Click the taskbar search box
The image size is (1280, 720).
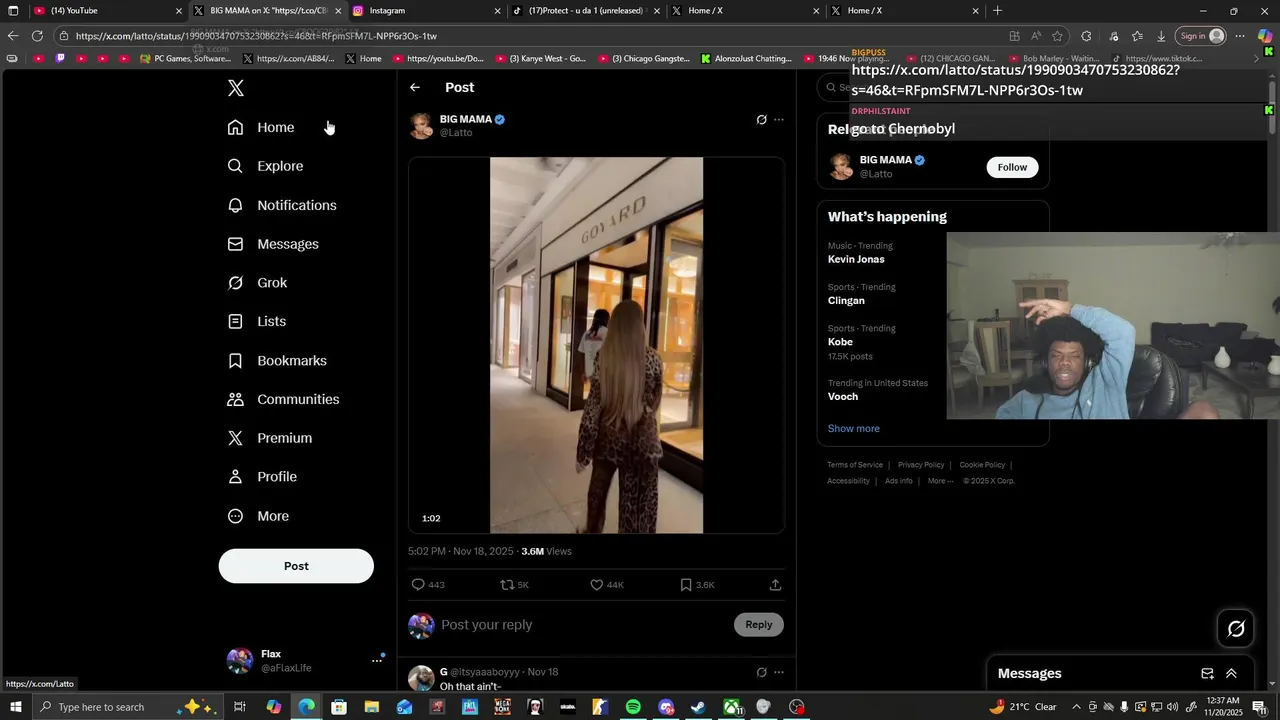pos(130,707)
